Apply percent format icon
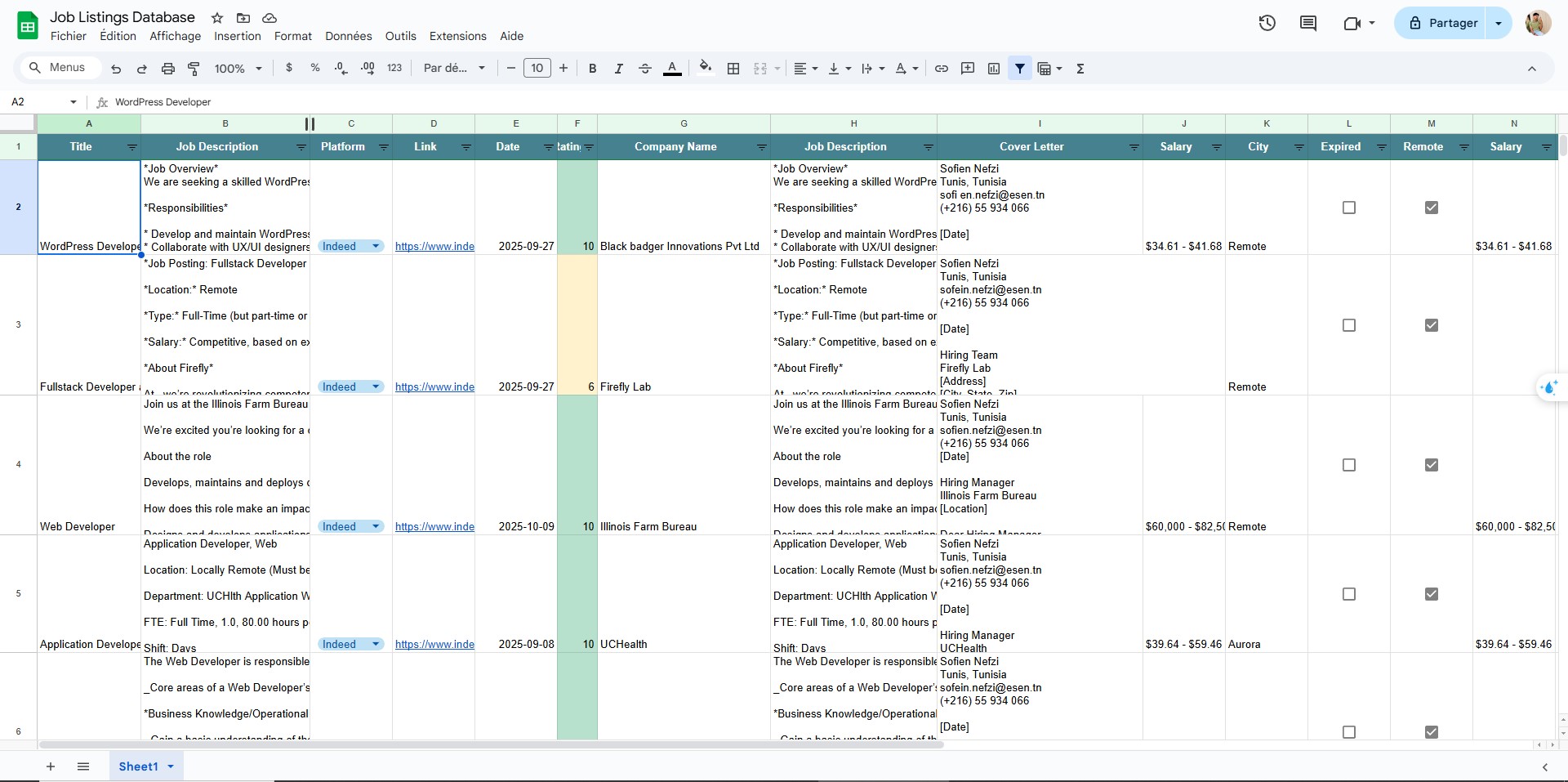 pyautogui.click(x=315, y=68)
